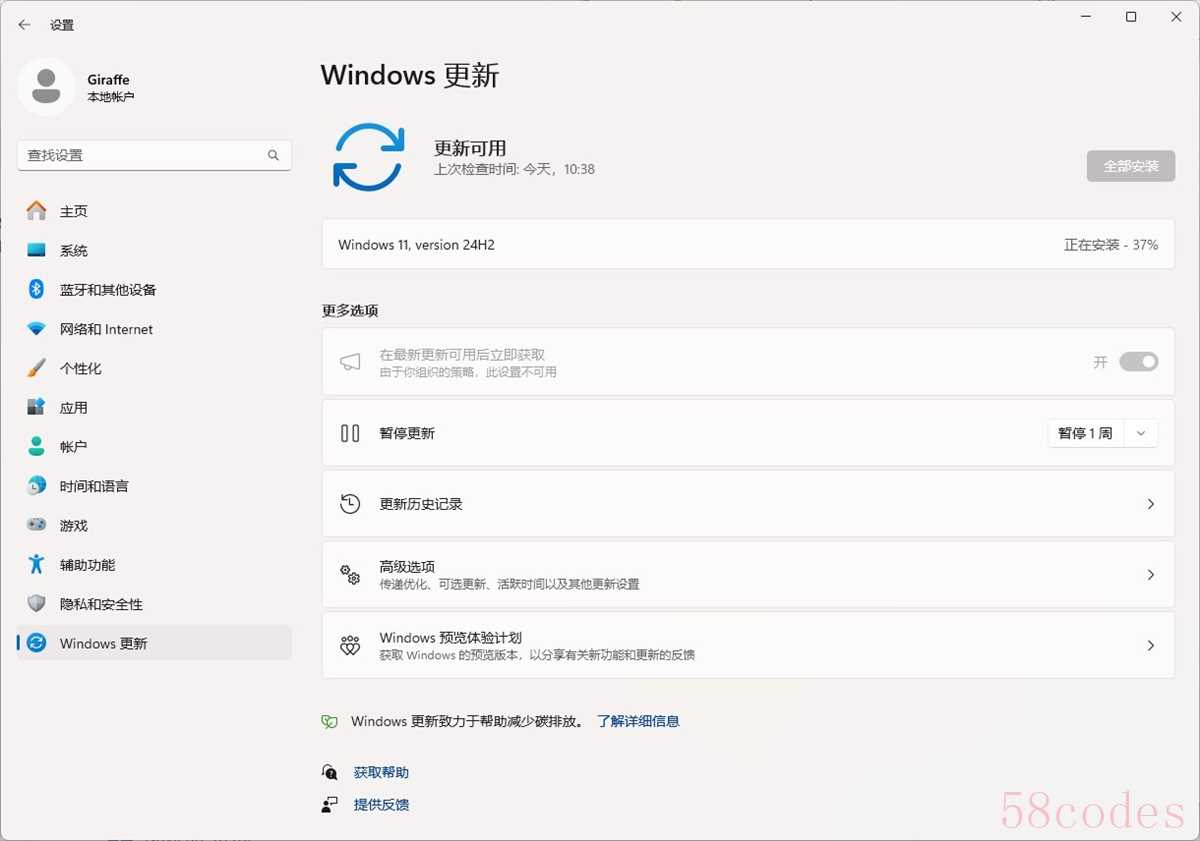The width and height of the screenshot is (1200, 841).
Task: Click Windows 11, version 24H2 update row
Action: coord(748,245)
